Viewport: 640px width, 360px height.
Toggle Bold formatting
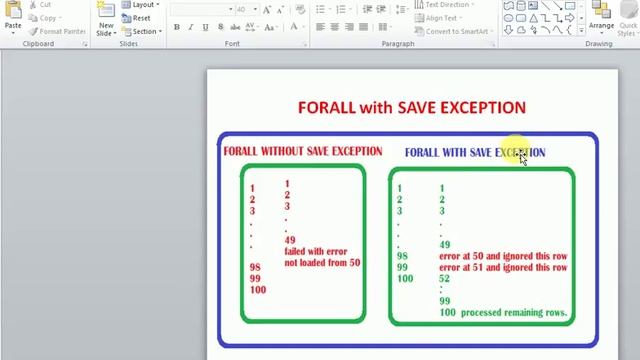click(x=177, y=27)
